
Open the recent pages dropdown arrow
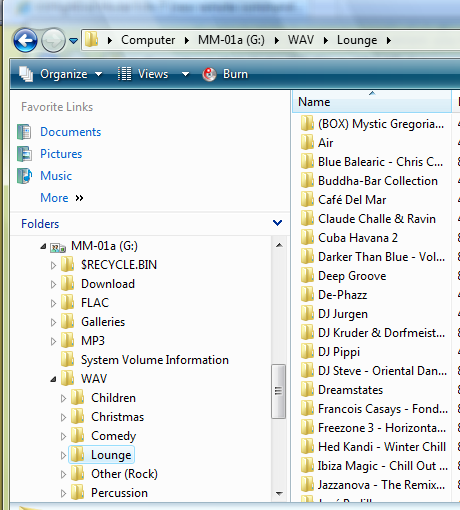point(73,41)
